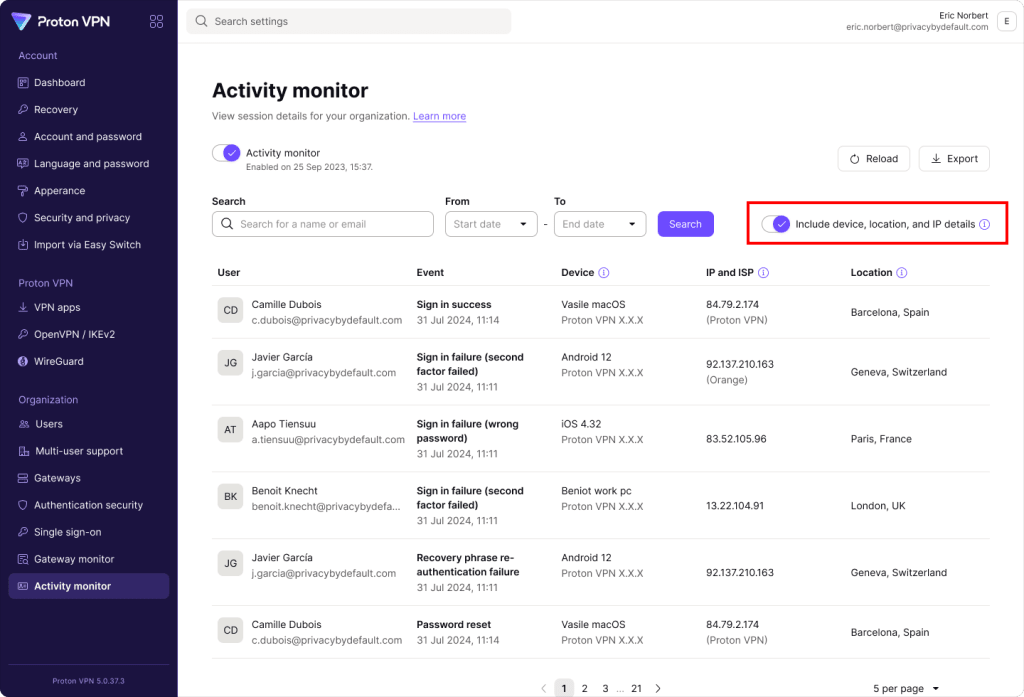Click Eric Norbert account name
This screenshot has width=1024, height=697.
tap(963, 15)
